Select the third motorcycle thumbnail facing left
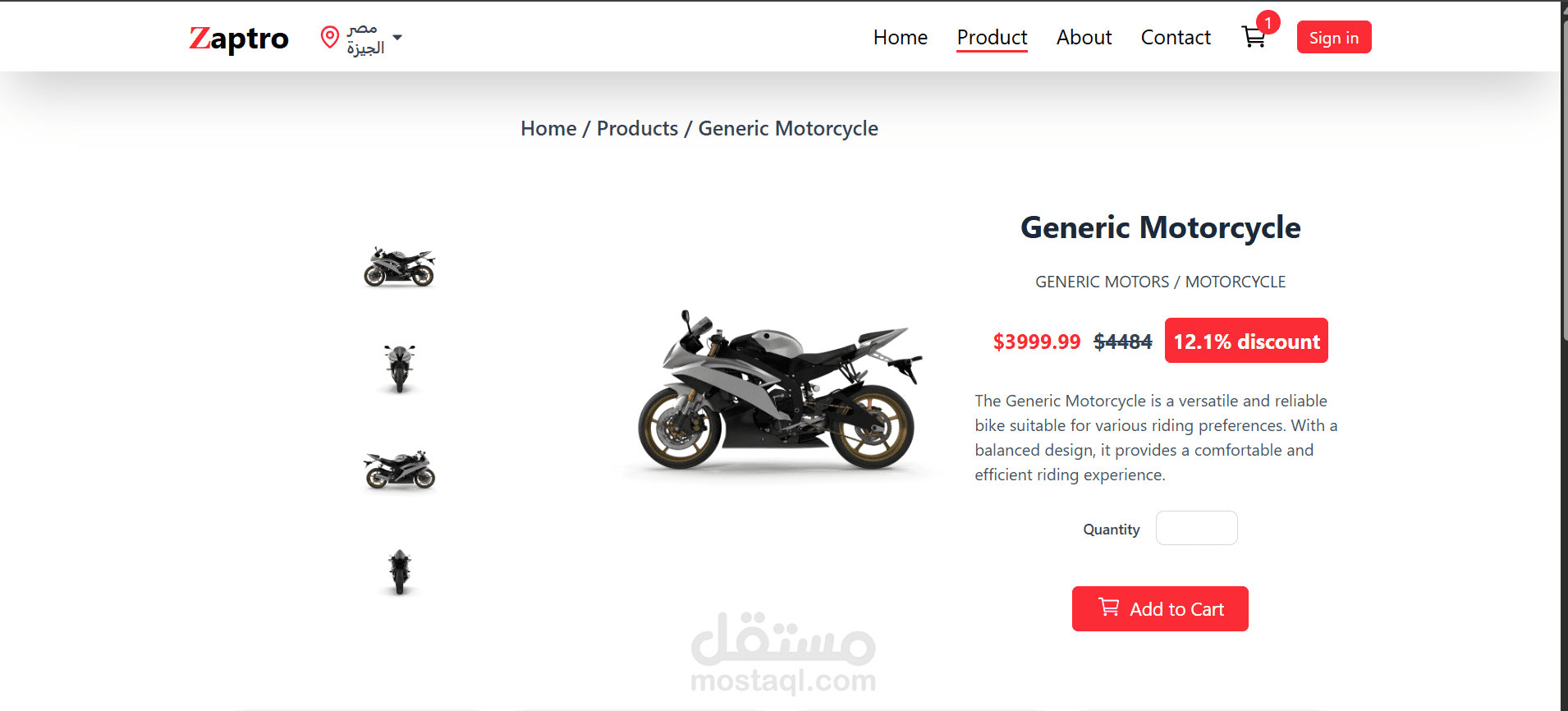This screenshot has width=1568, height=711. [x=400, y=470]
